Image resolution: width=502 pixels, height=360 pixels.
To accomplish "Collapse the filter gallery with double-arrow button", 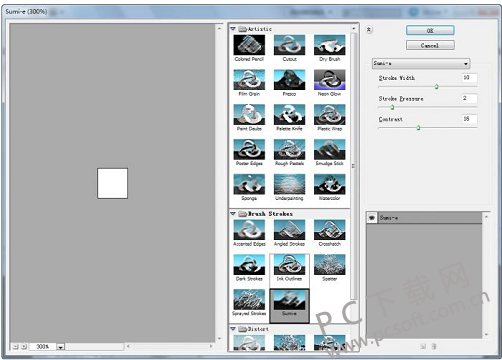I will point(369,30).
